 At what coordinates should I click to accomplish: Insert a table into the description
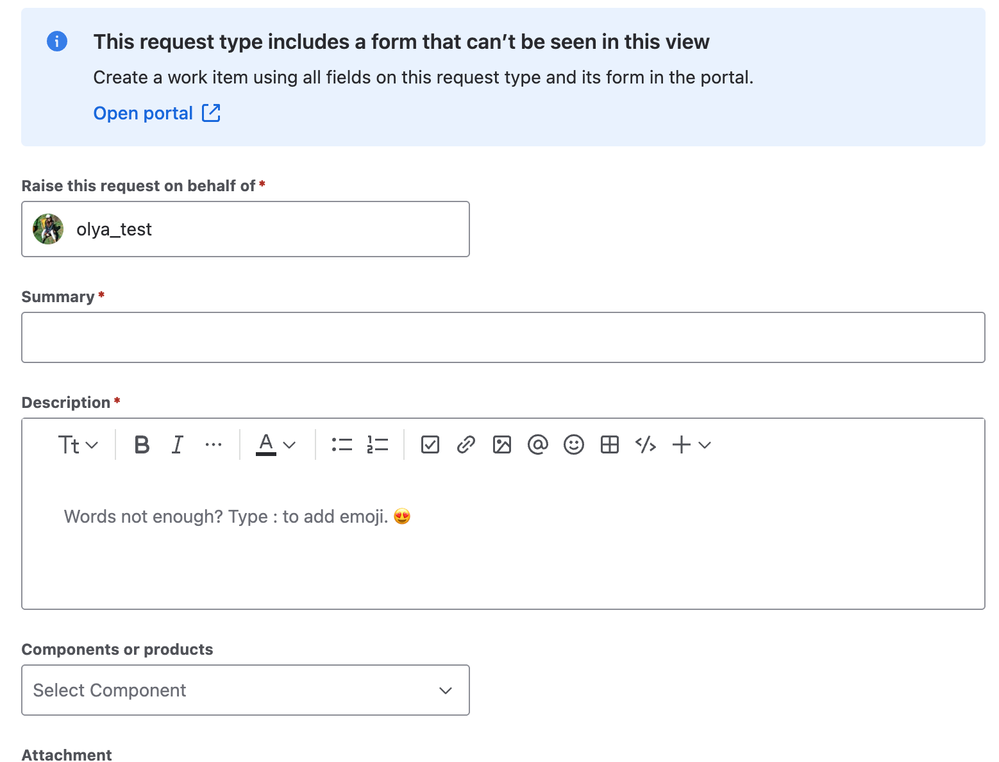(x=609, y=444)
